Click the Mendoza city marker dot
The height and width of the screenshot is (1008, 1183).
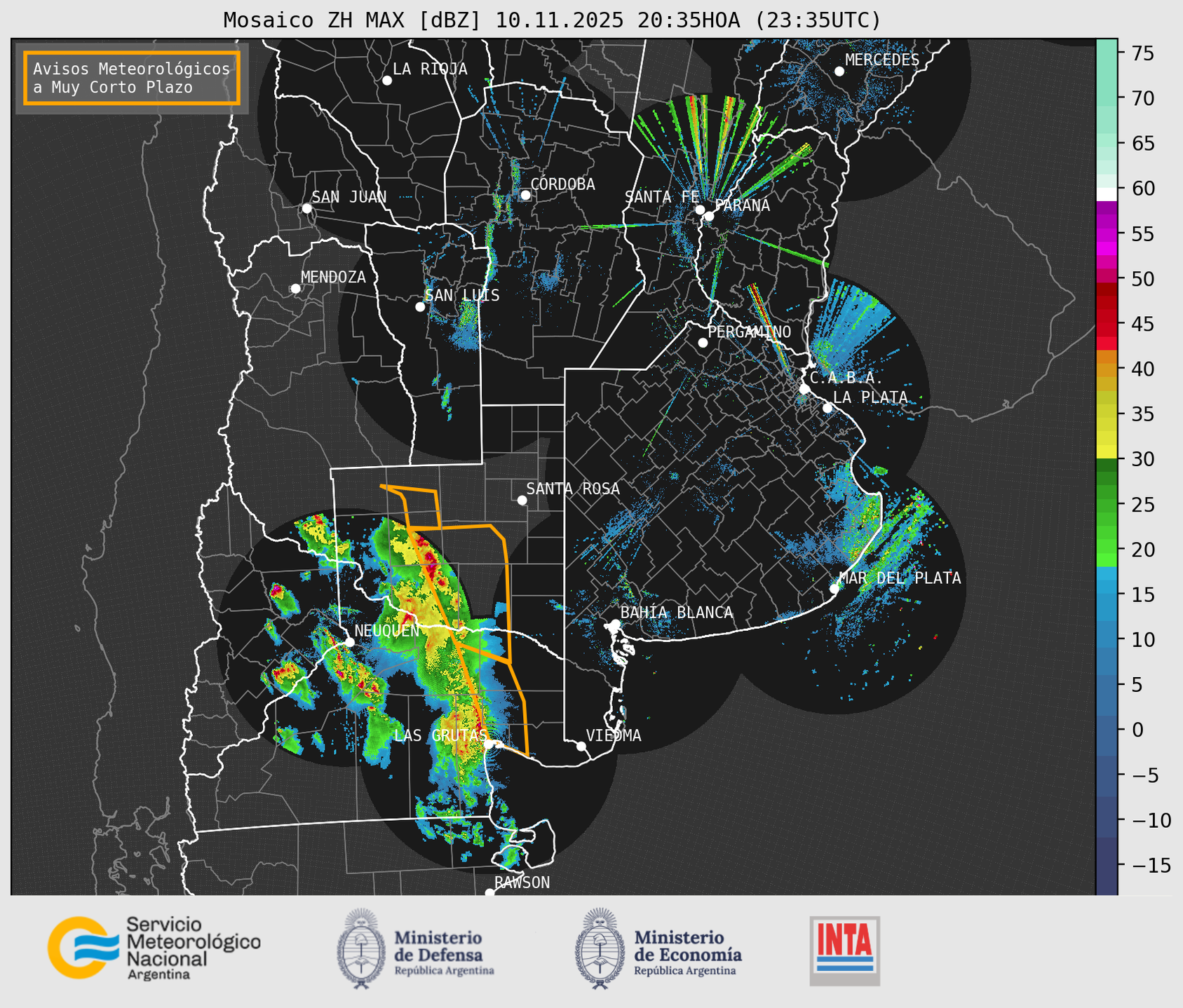click(295, 289)
